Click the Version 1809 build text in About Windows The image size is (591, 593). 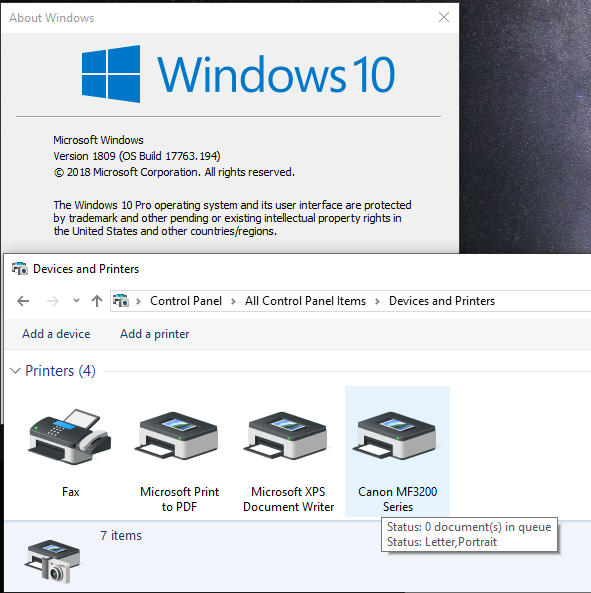[x=137, y=156]
